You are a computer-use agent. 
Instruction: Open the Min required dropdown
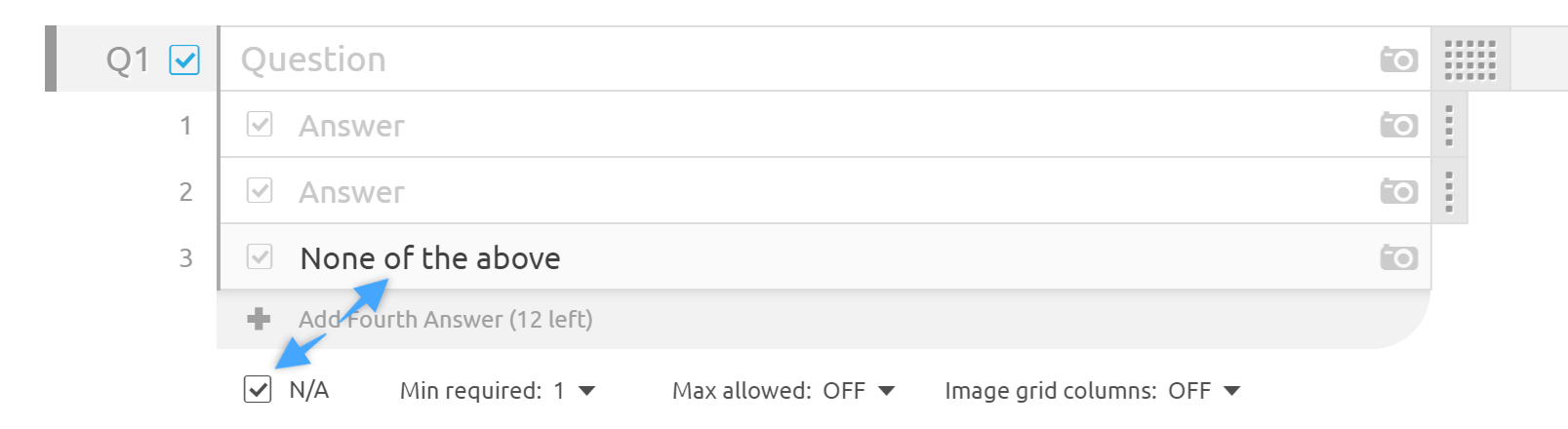(x=586, y=391)
